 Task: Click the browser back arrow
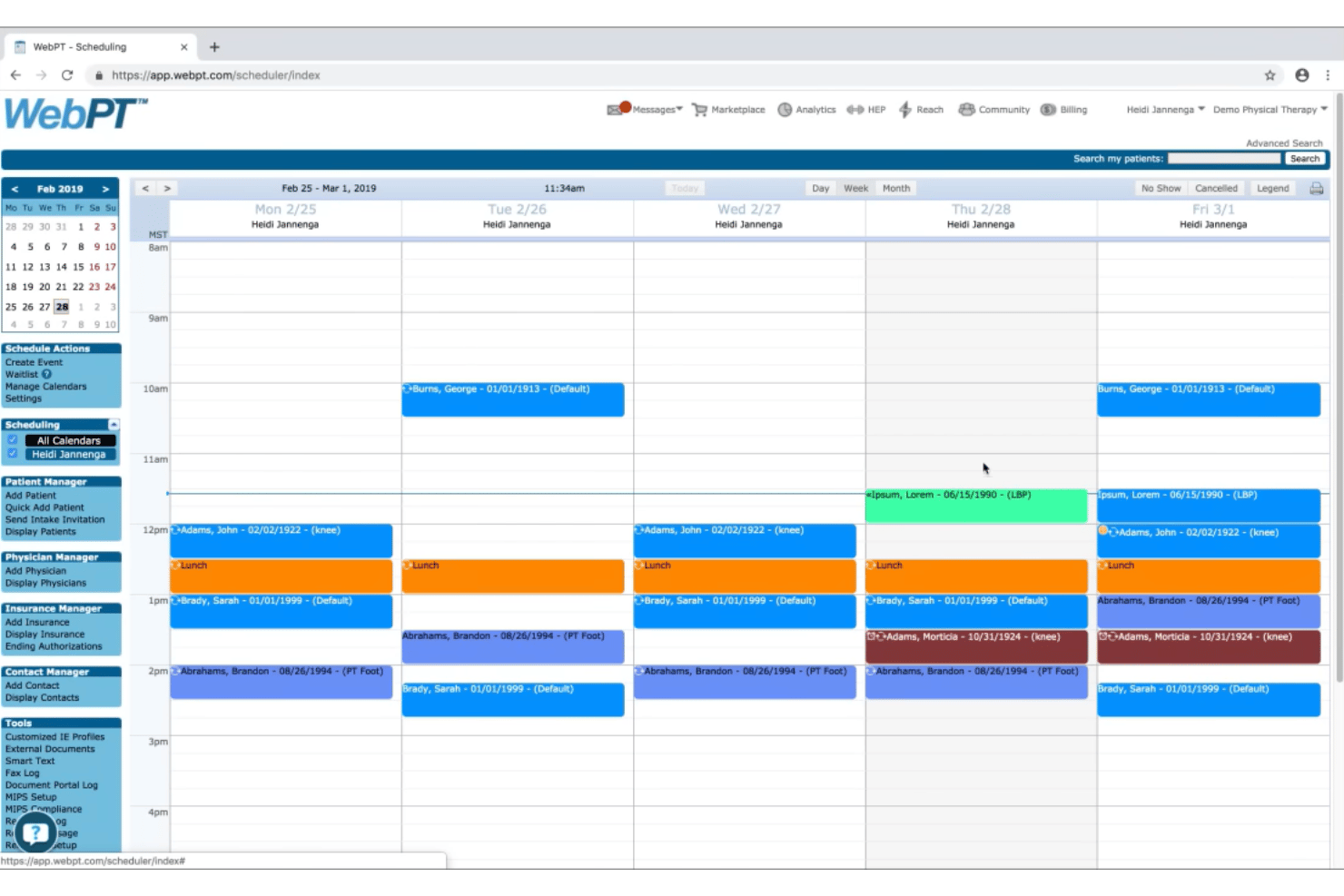(15, 75)
